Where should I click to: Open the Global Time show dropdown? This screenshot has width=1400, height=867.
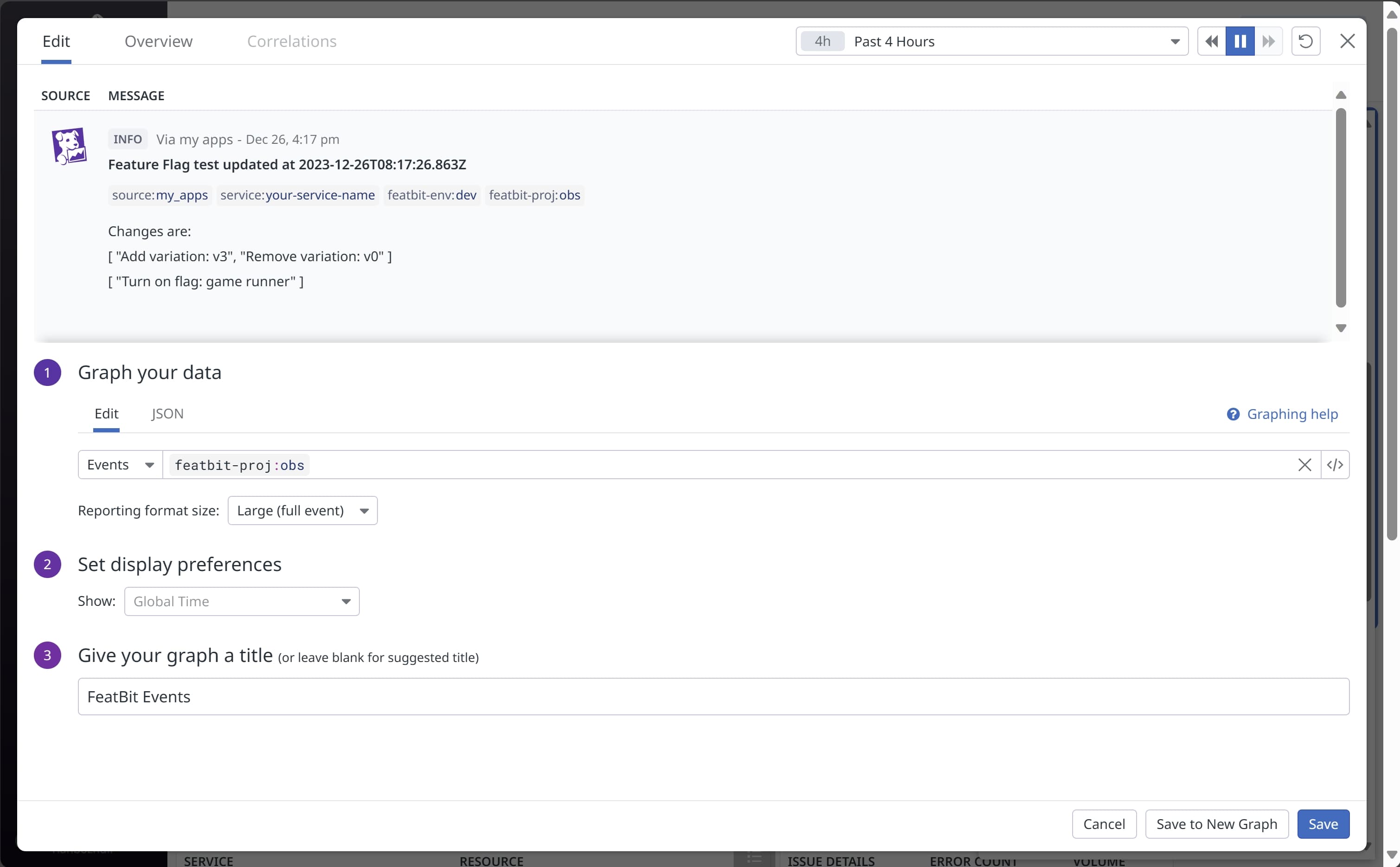[241, 602]
